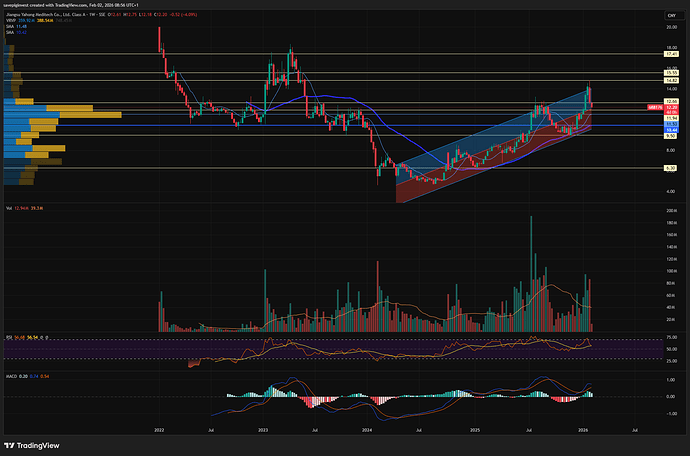Click the Vol indicator legend label

[8, 208]
